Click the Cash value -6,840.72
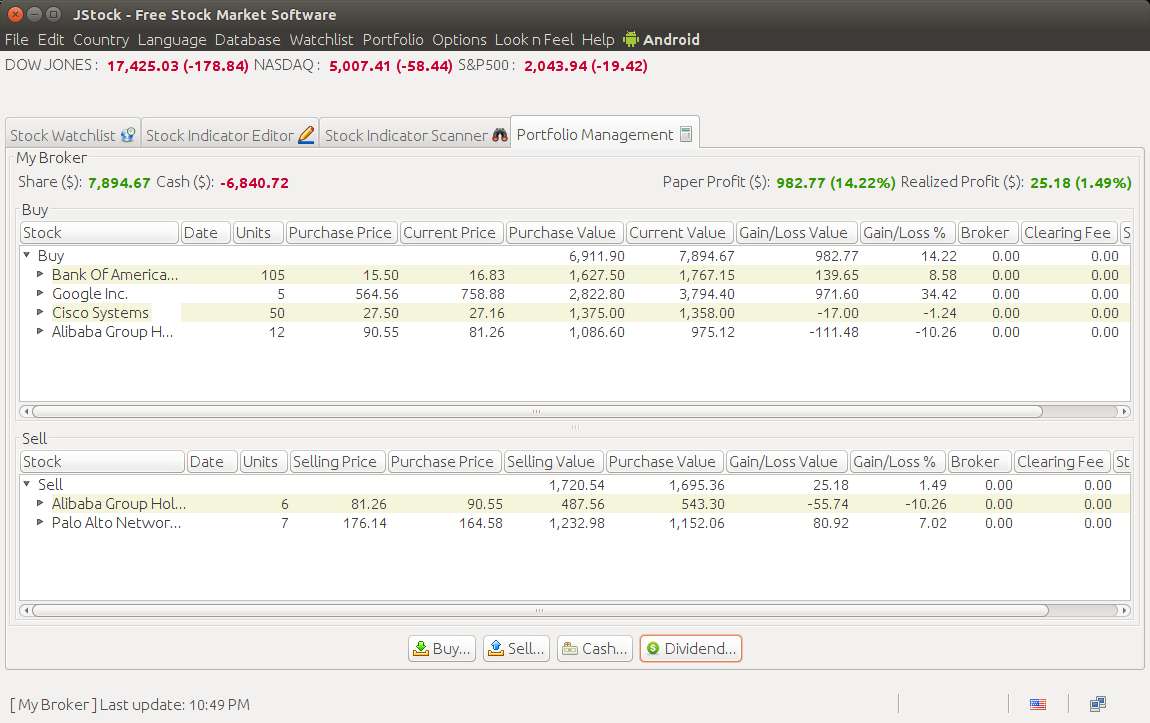This screenshot has height=723, width=1150. 254,183
